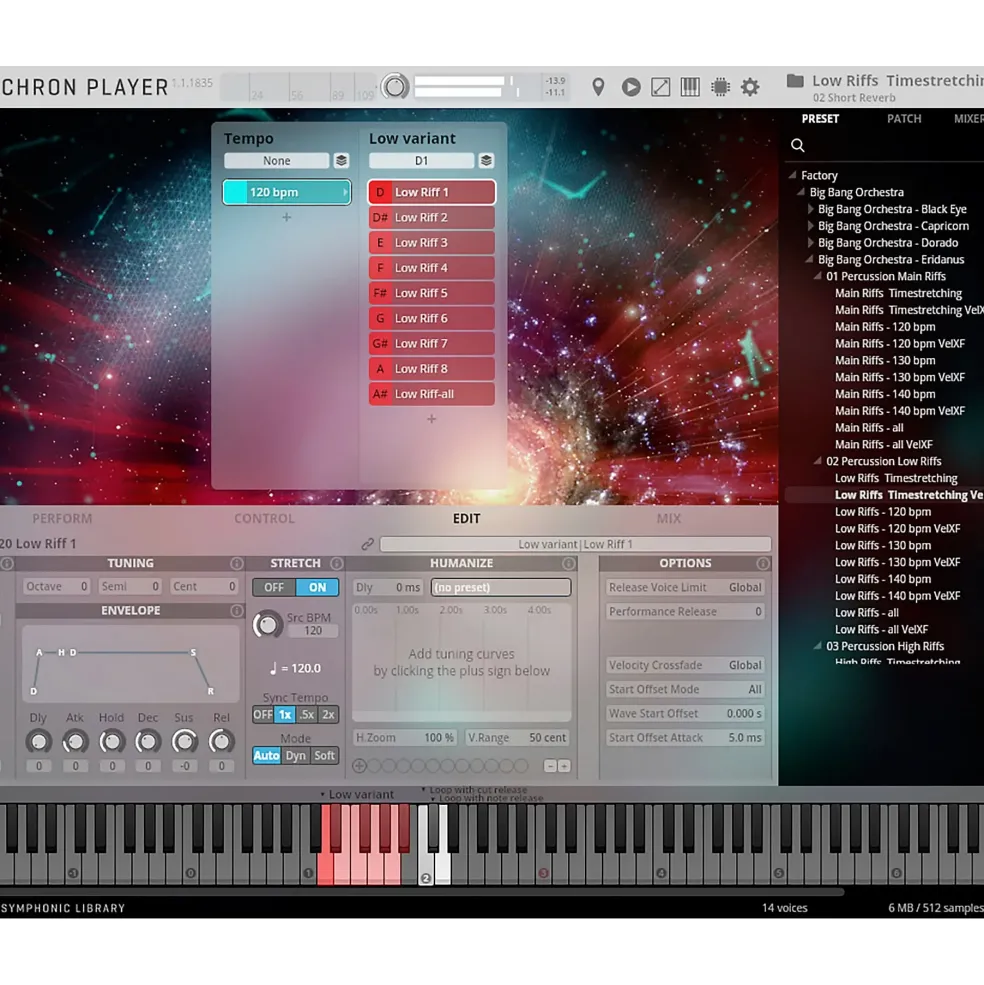The image size is (984, 985).
Task: Open settings with the gear icon
Action: click(x=750, y=87)
